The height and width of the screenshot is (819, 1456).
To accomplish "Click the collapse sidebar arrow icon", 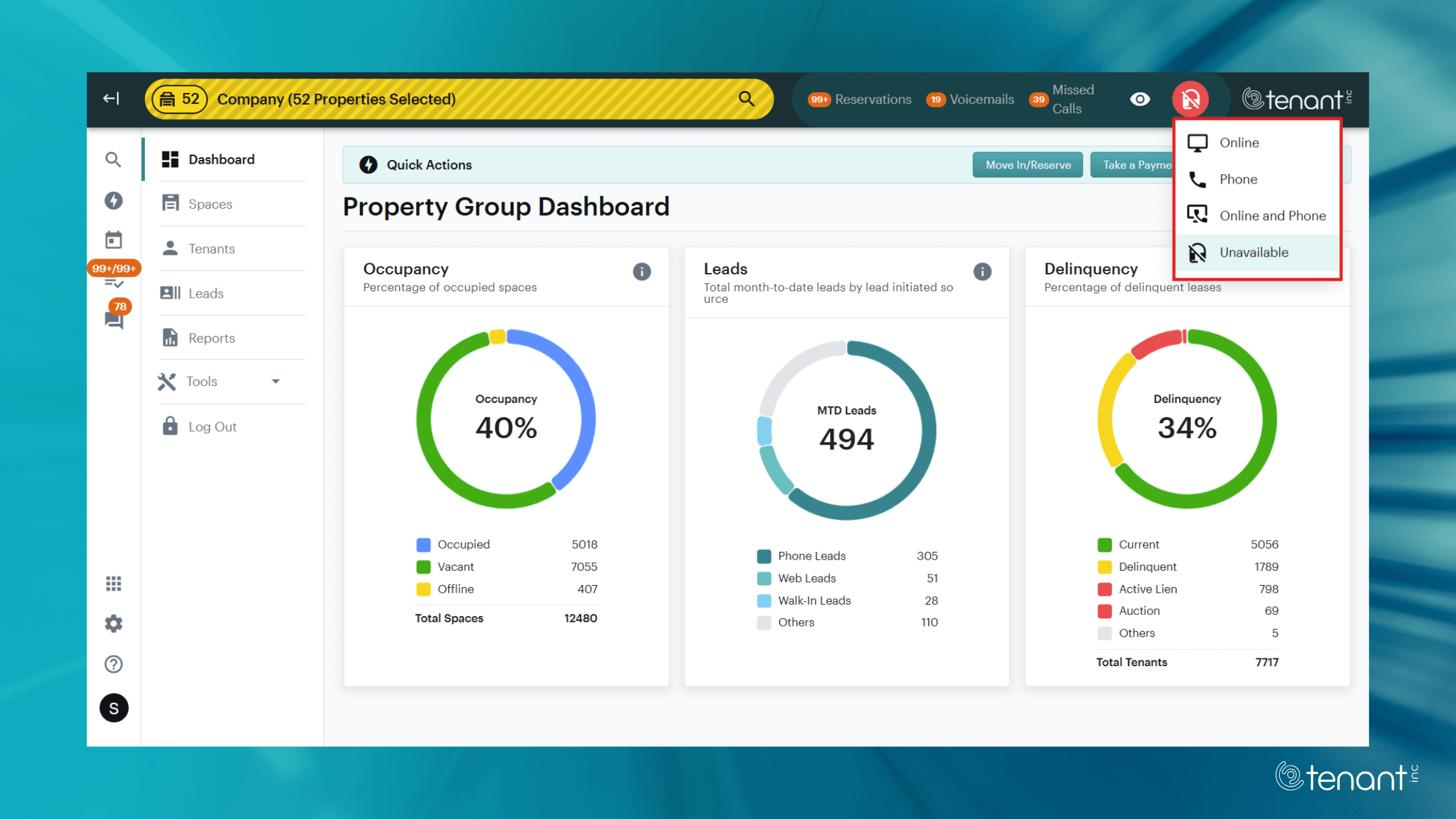I will point(111,99).
